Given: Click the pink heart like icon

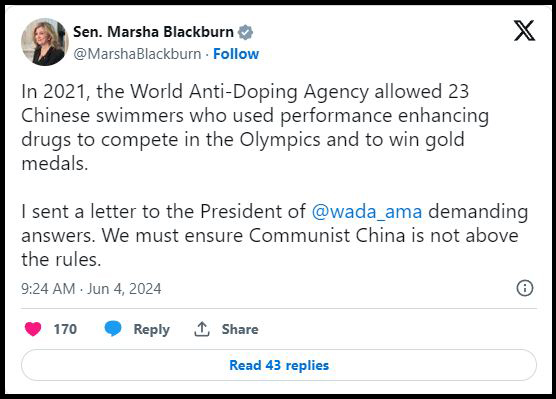Looking at the screenshot, I should click(x=33, y=329).
